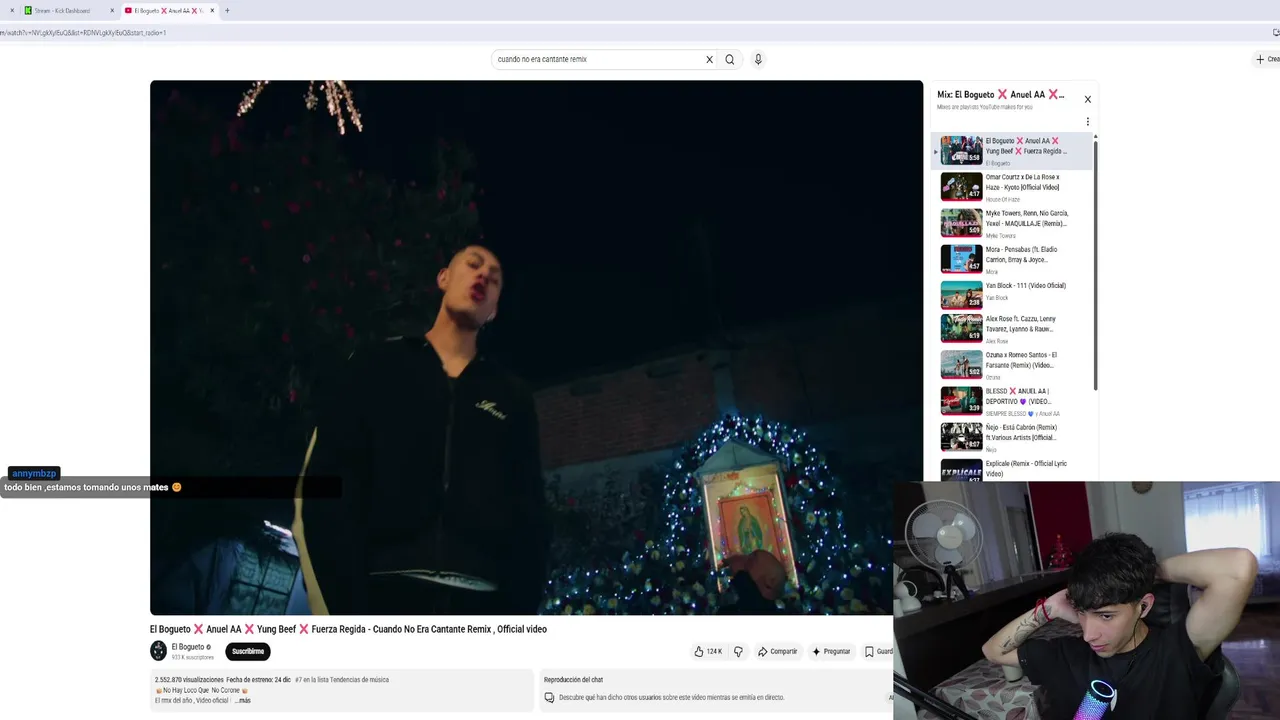Screen dimensions: 1280x720
Task: Switch to El Bogueto YouTube tab
Action: [x=168, y=10]
